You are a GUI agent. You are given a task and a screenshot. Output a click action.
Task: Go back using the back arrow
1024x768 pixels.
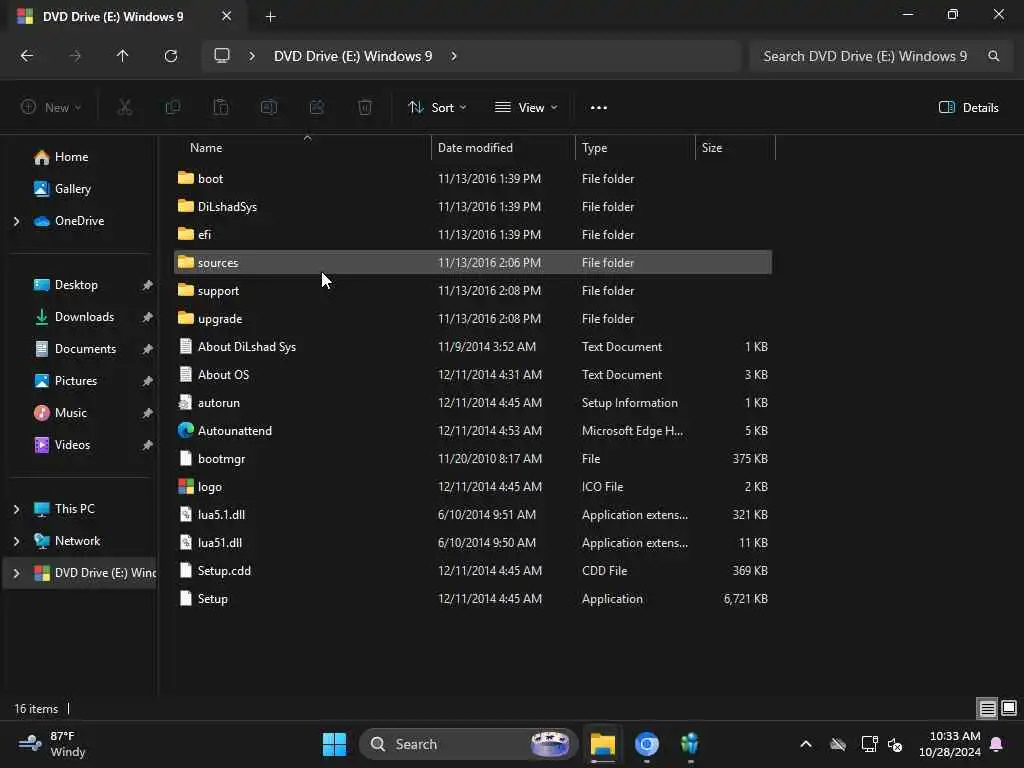[x=27, y=56]
